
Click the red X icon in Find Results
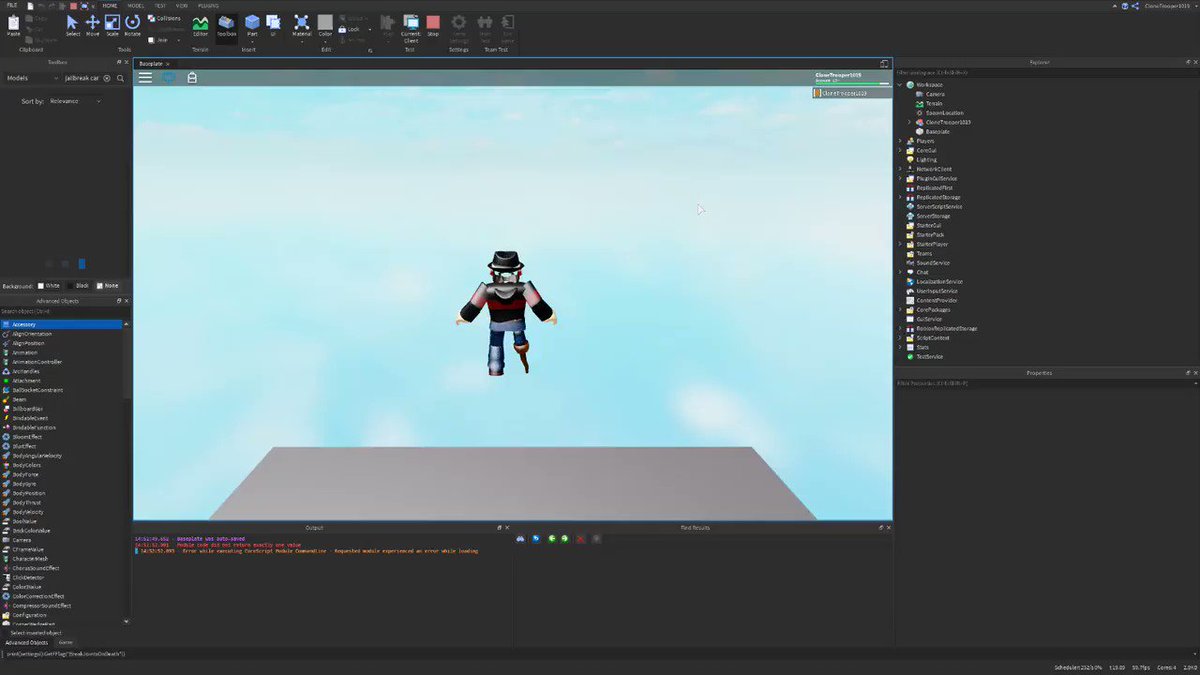pos(580,538)
